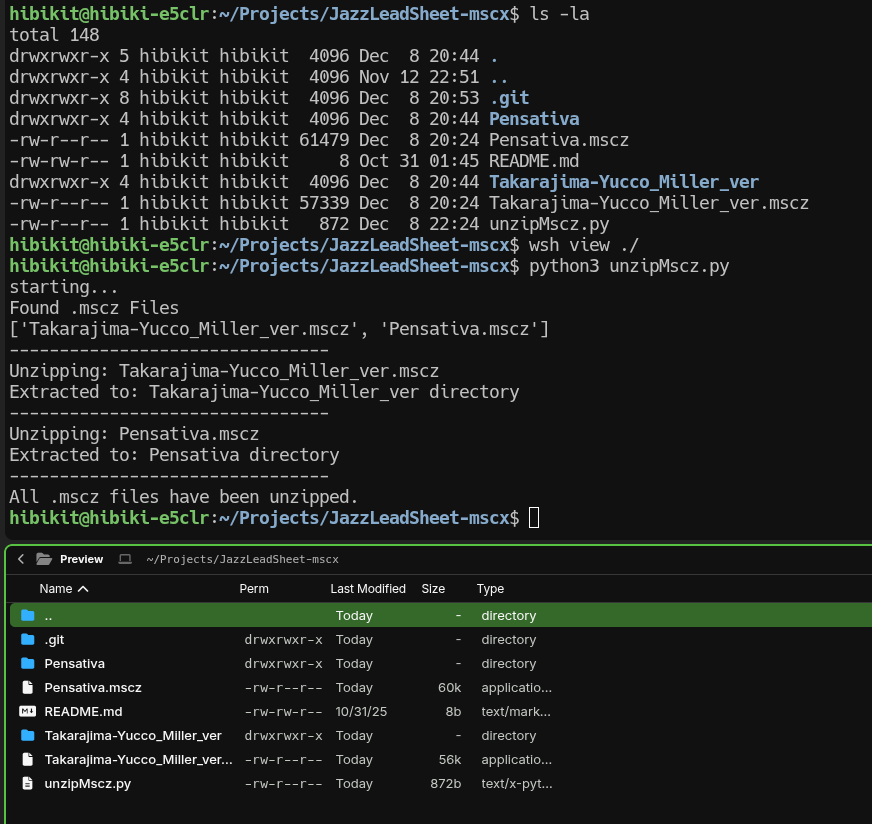872x824 pixels.
Task: Click file icon of Pensativa.mscz
Action: pyautogui.click(x=28, y=687)
